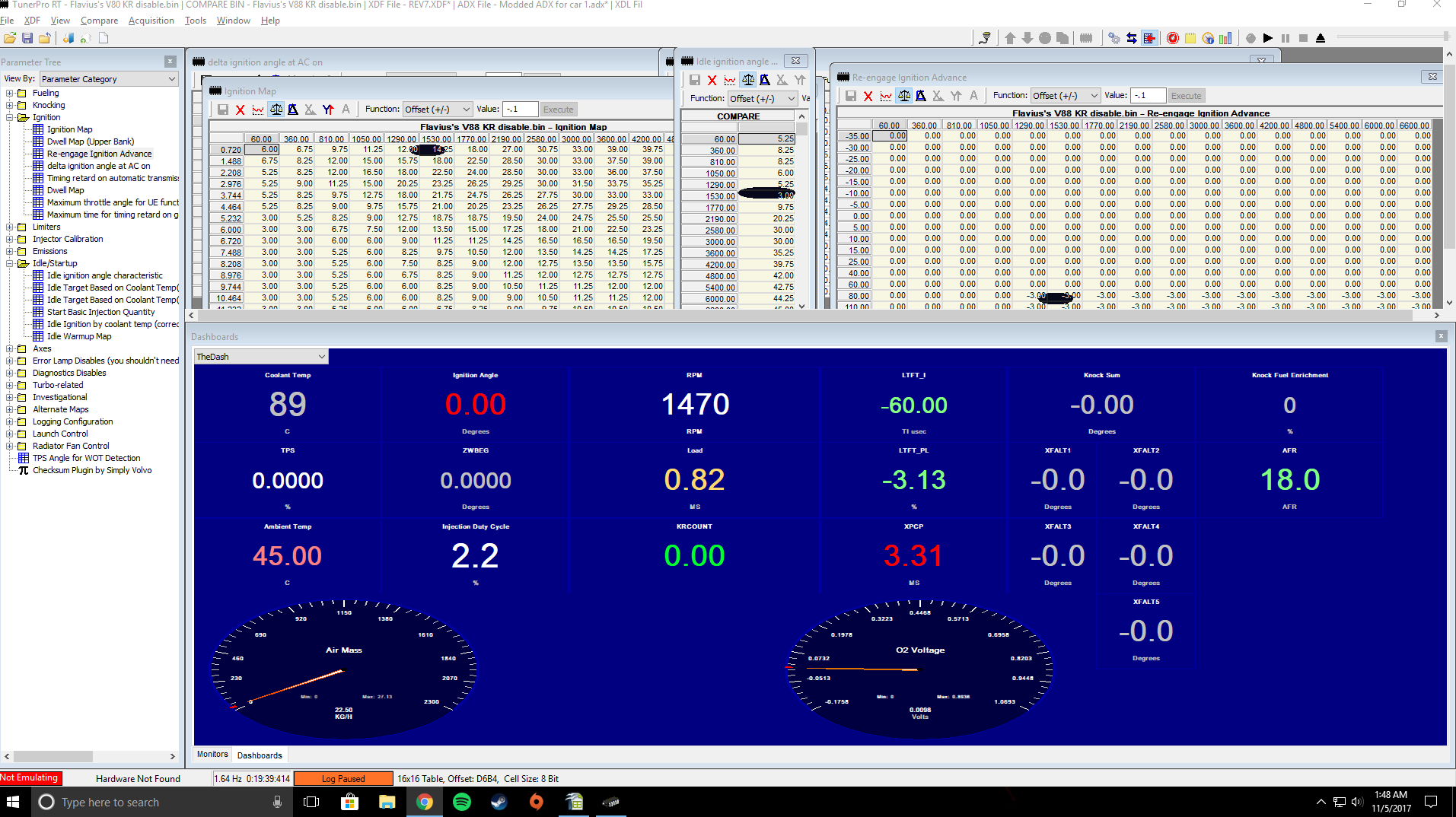
Task: Open the Acquisition menu
Action: click(x=151, y=21)
